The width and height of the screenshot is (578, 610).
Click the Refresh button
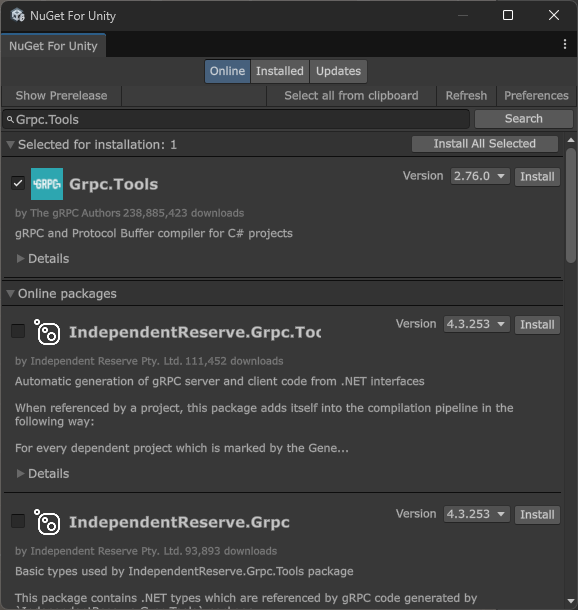point(466,96)
